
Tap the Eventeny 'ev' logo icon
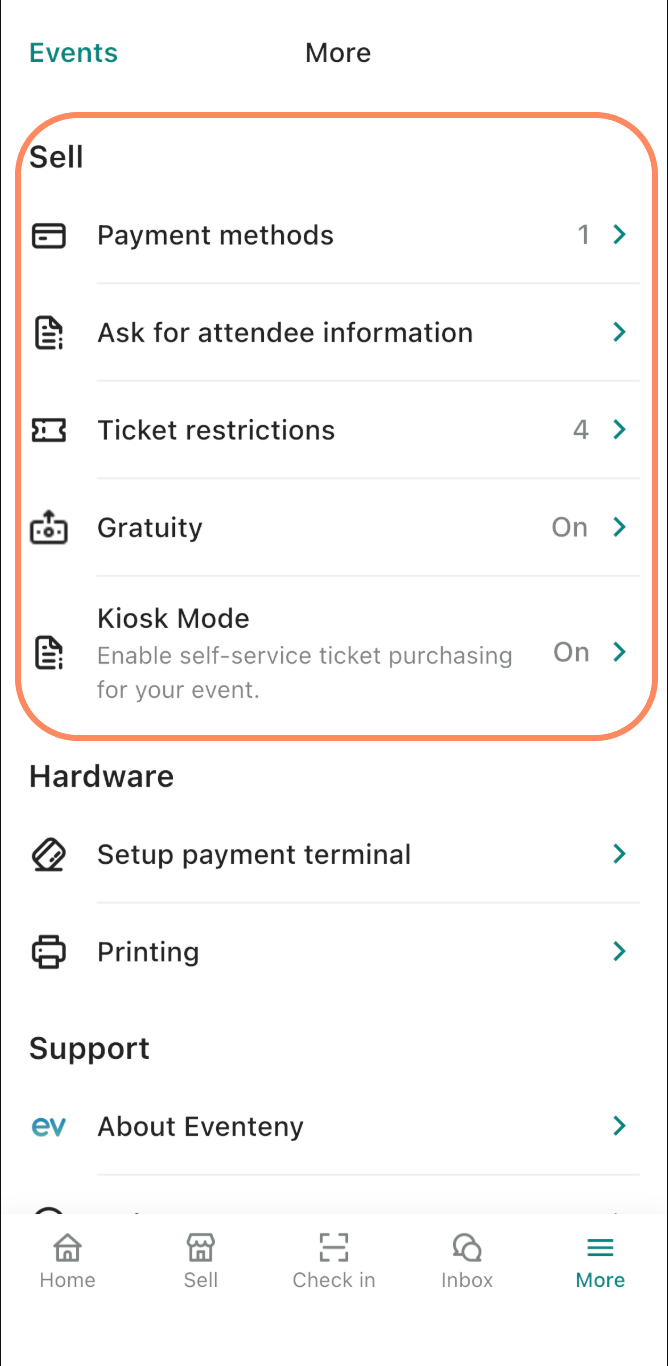point(49,1127)
